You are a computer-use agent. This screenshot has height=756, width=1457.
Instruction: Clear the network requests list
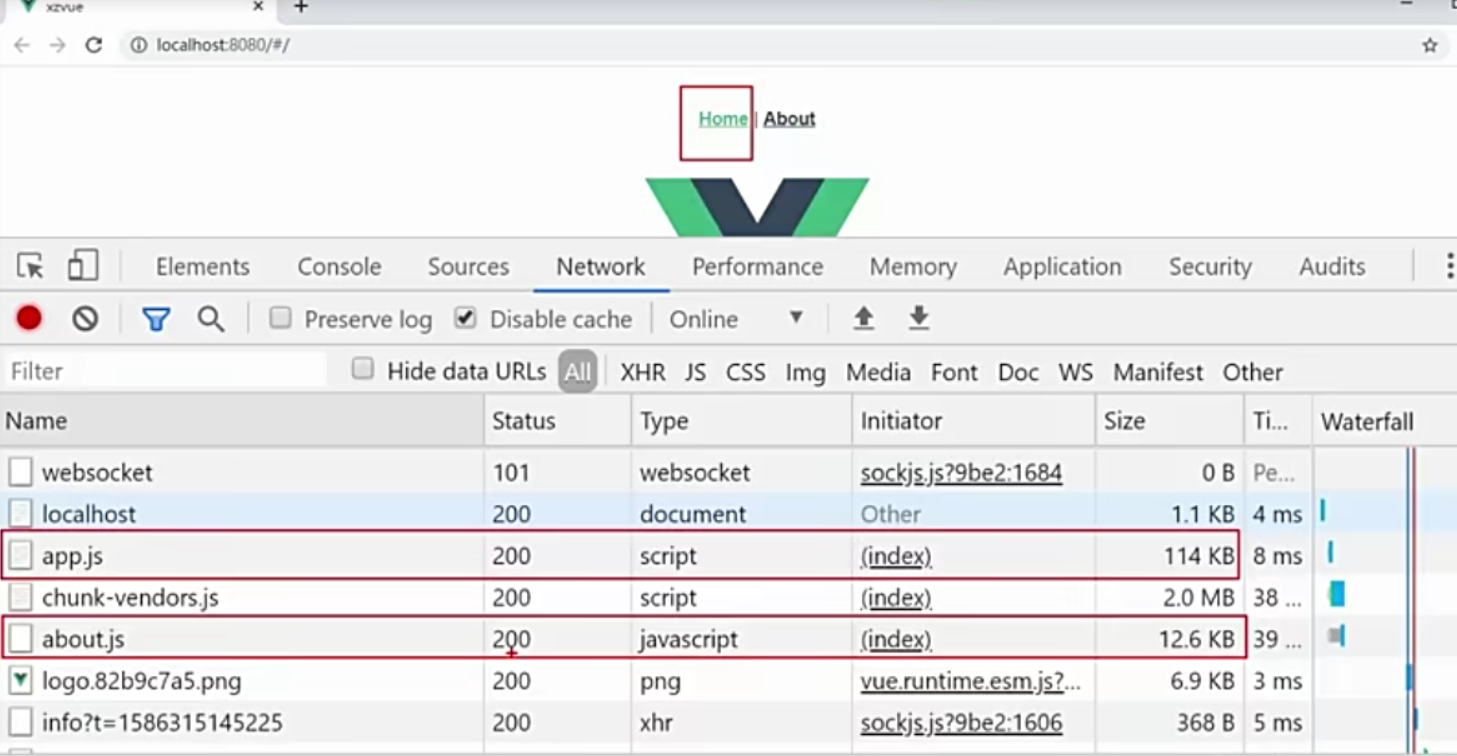(x=86, y=318)
